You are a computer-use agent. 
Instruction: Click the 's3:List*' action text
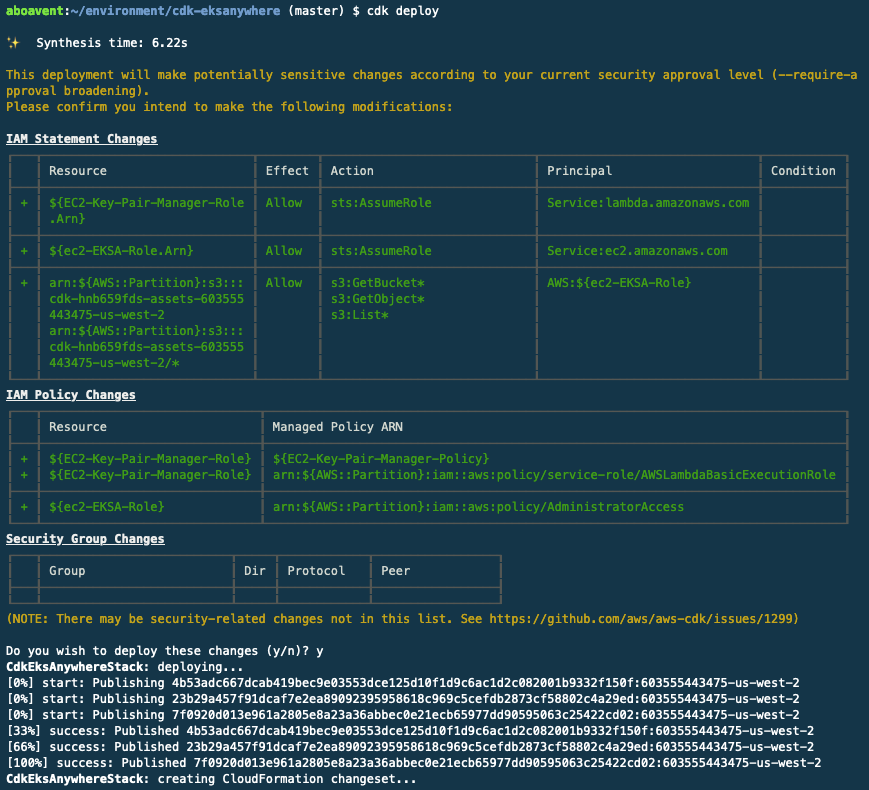click(x=359, y=315)
